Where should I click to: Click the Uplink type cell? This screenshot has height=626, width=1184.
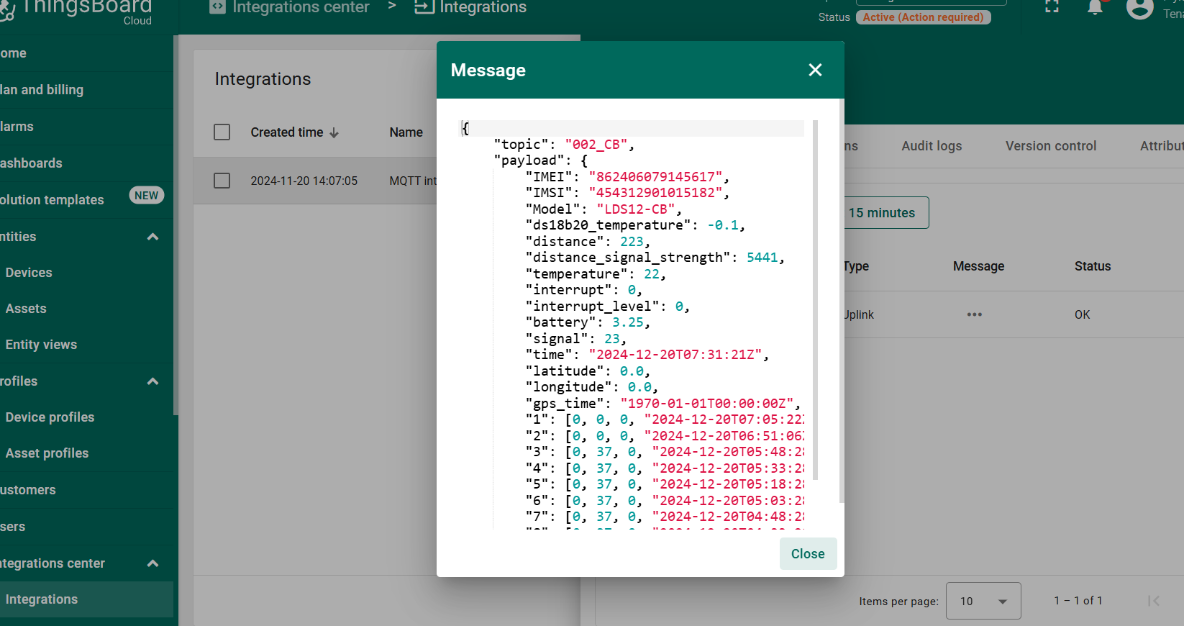[x=859, y=315]
